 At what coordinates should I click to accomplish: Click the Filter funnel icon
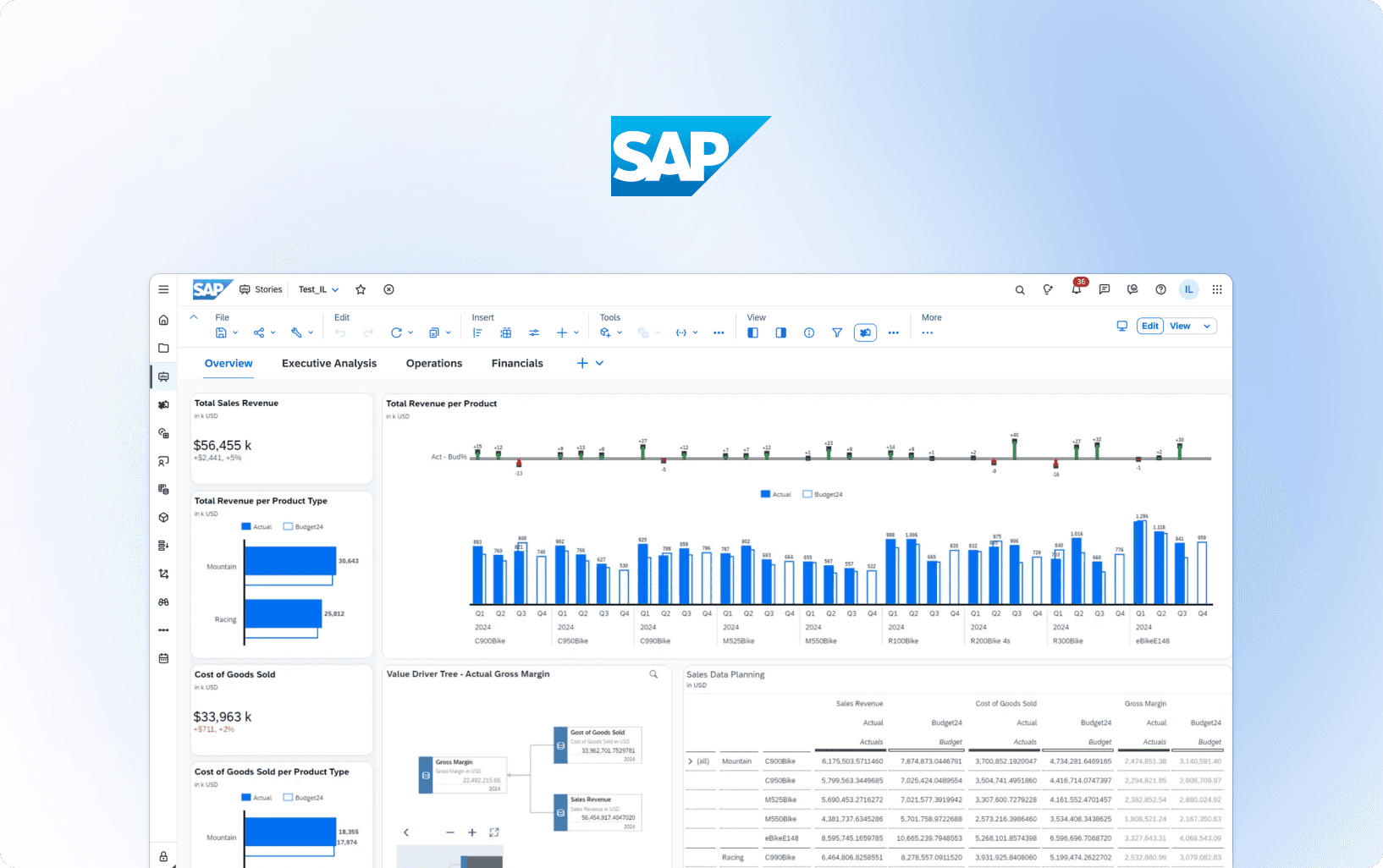tap(837, 332)
